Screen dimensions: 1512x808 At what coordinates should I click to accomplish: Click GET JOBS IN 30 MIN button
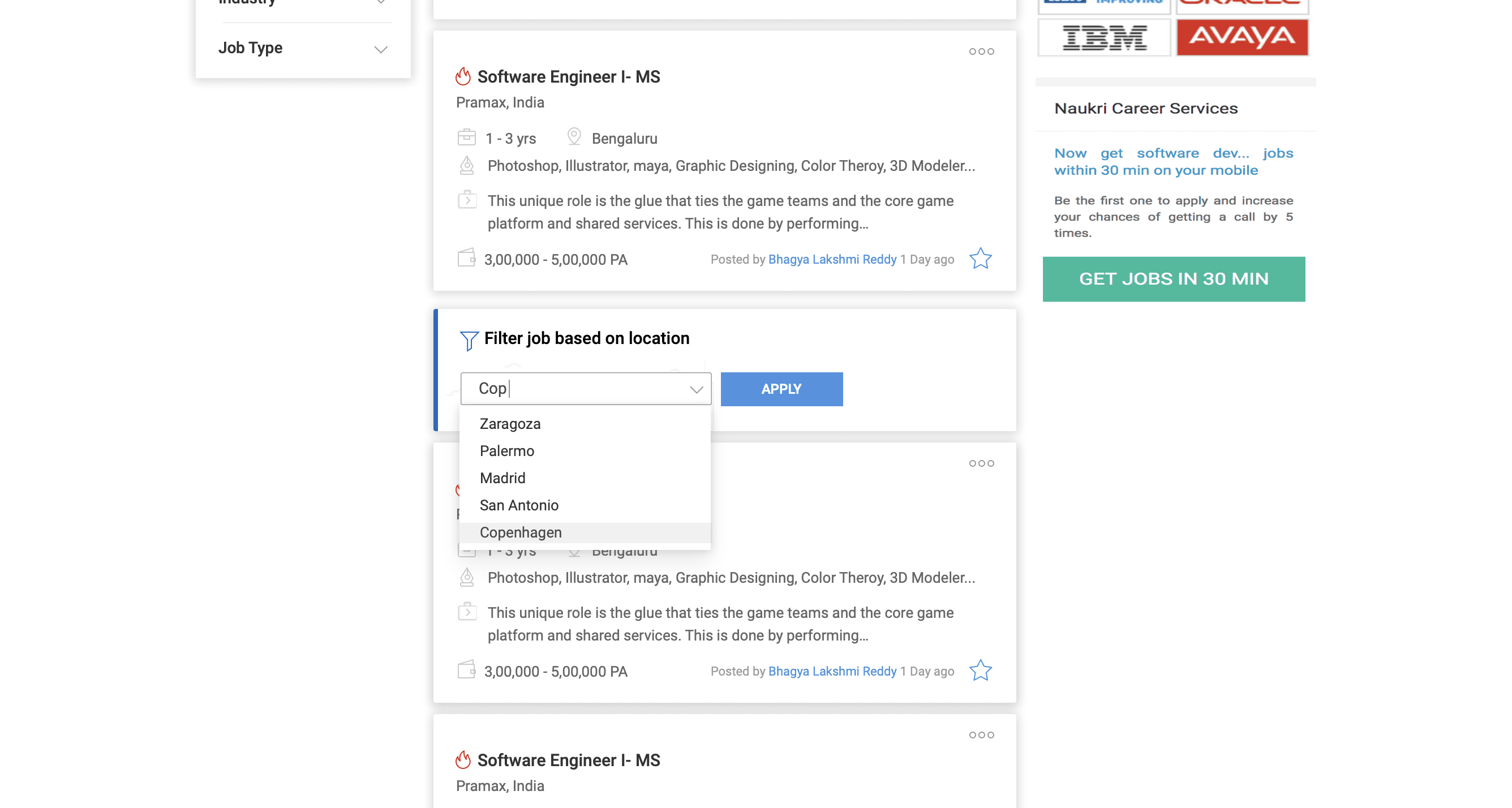pos(1173,279)
